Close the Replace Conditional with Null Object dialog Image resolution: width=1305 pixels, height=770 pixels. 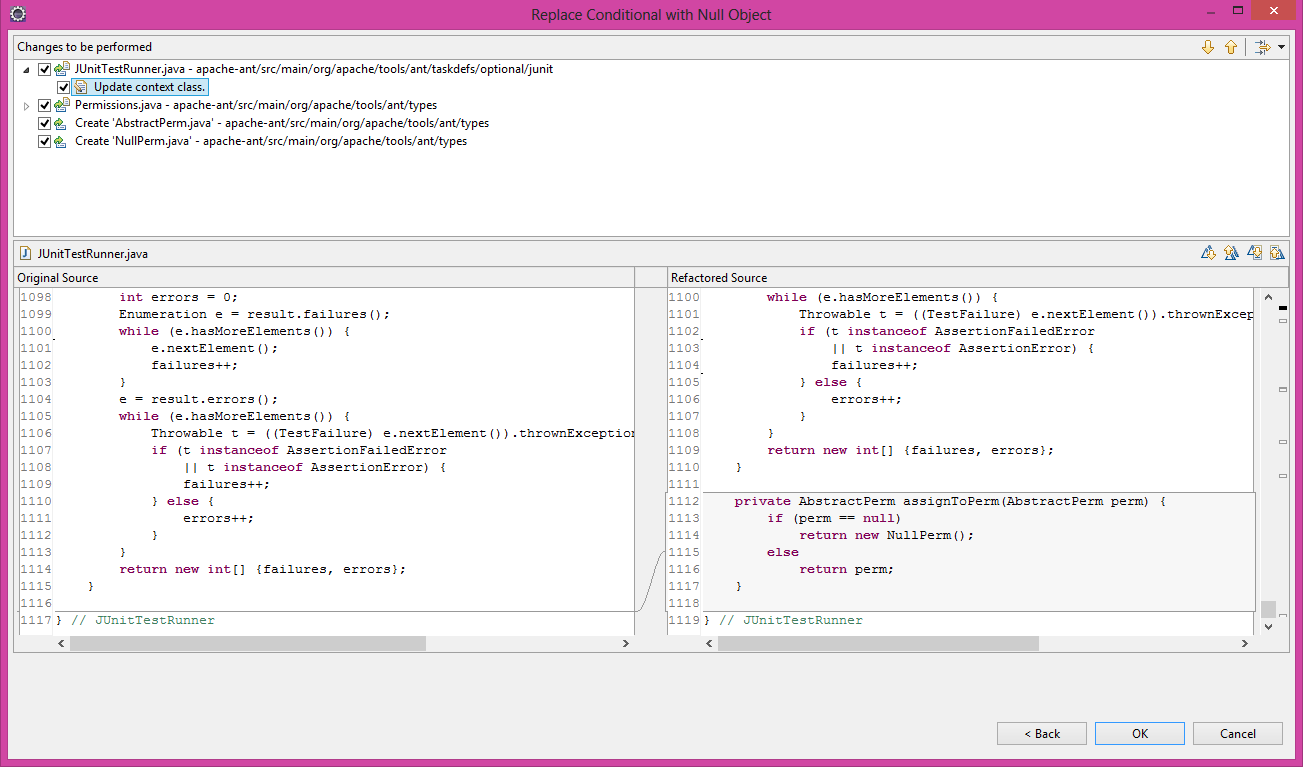(1274, 11)
